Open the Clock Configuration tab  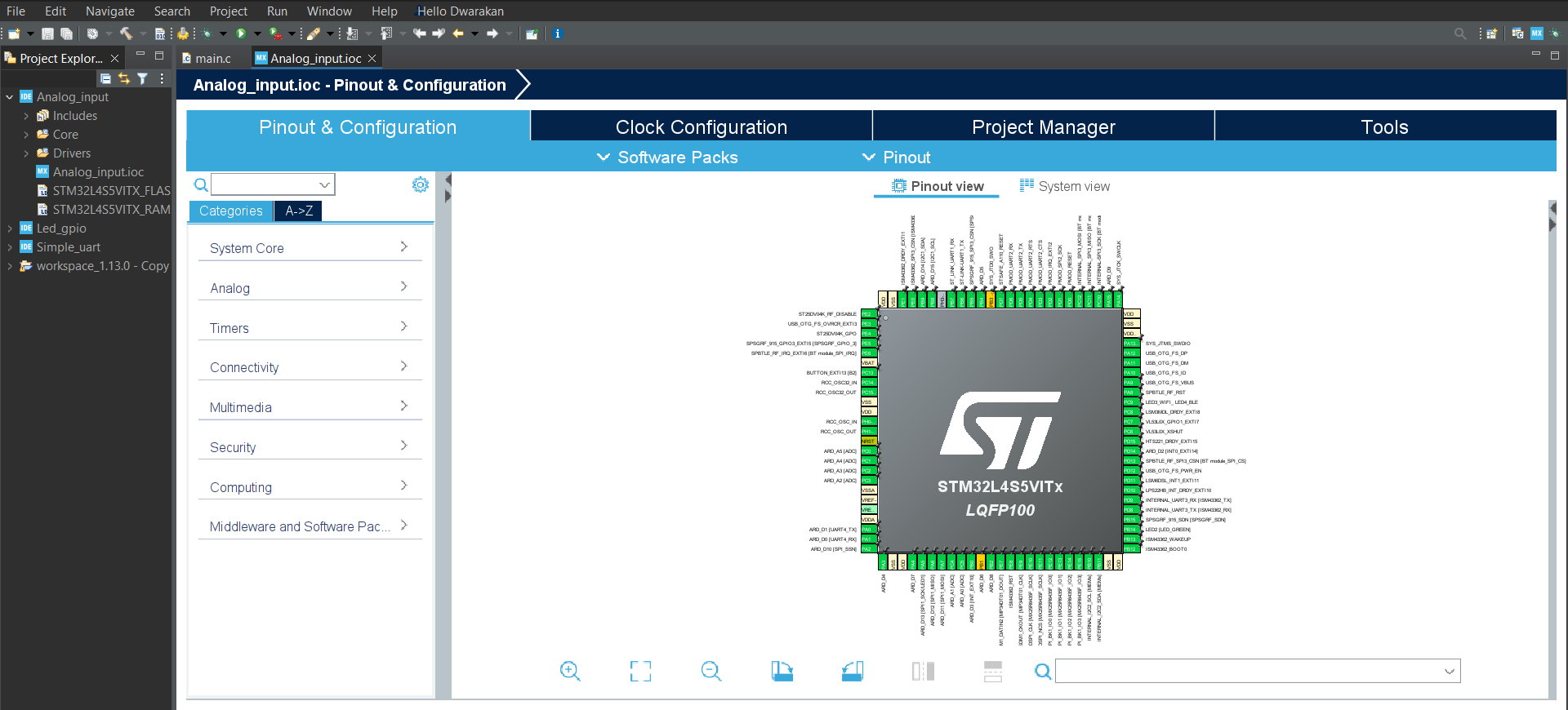click(702, 126)
